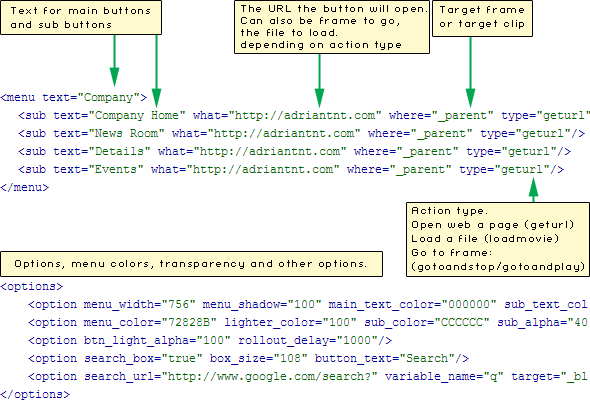Click the "The URL the button will open" note

click(x=332, y=27)
